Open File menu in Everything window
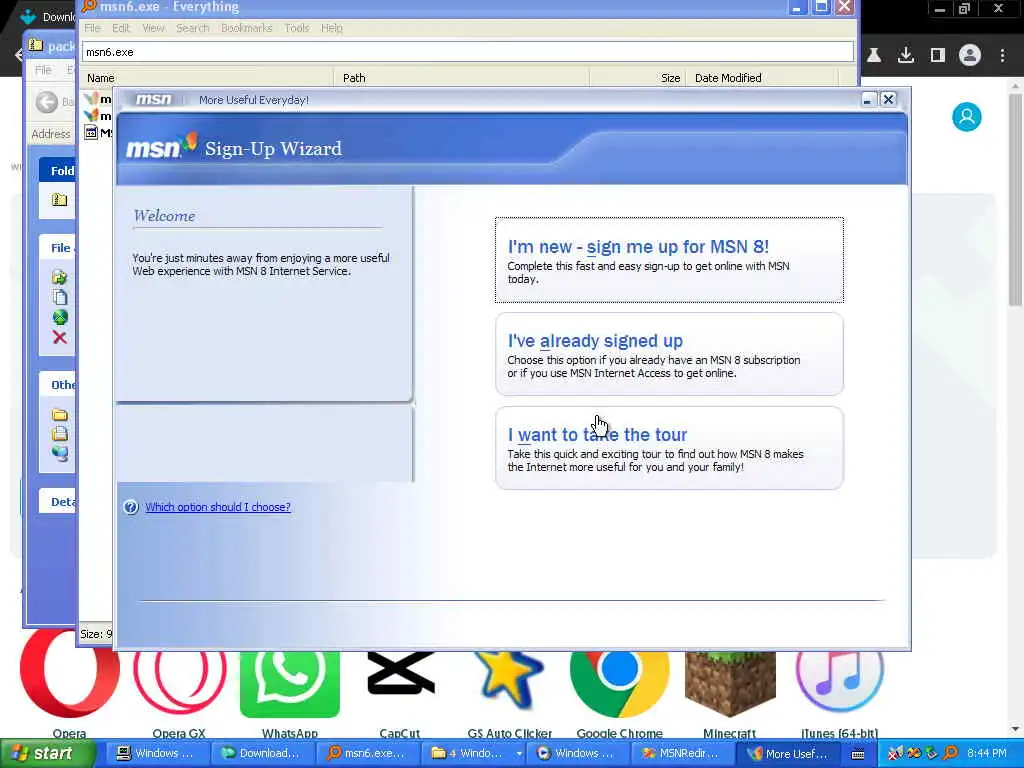Viewport: 1024px width, 768px height. pos(92,28)
